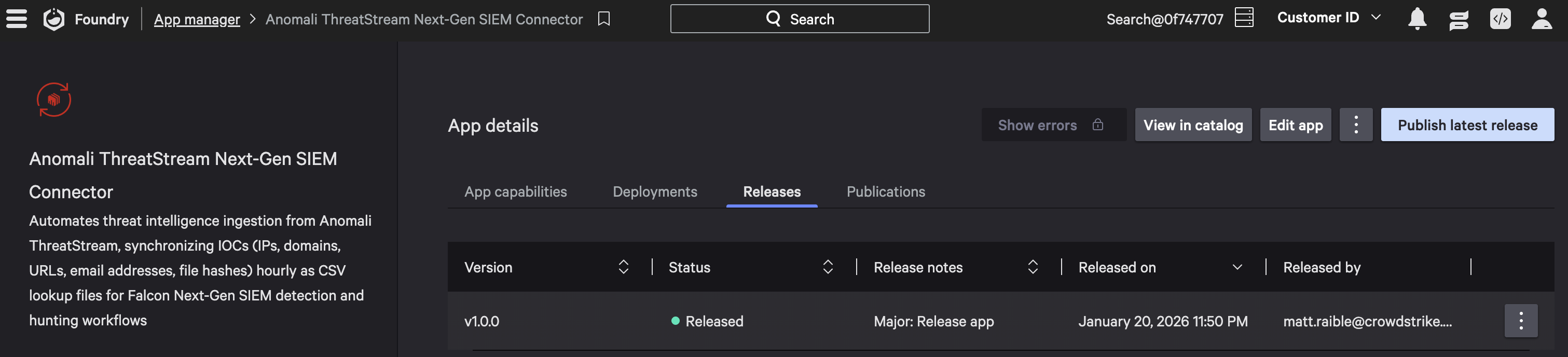Click the magnifier icon in Search
The image size is (1568, 357).
pyautogui.click(x=773, y=19)
